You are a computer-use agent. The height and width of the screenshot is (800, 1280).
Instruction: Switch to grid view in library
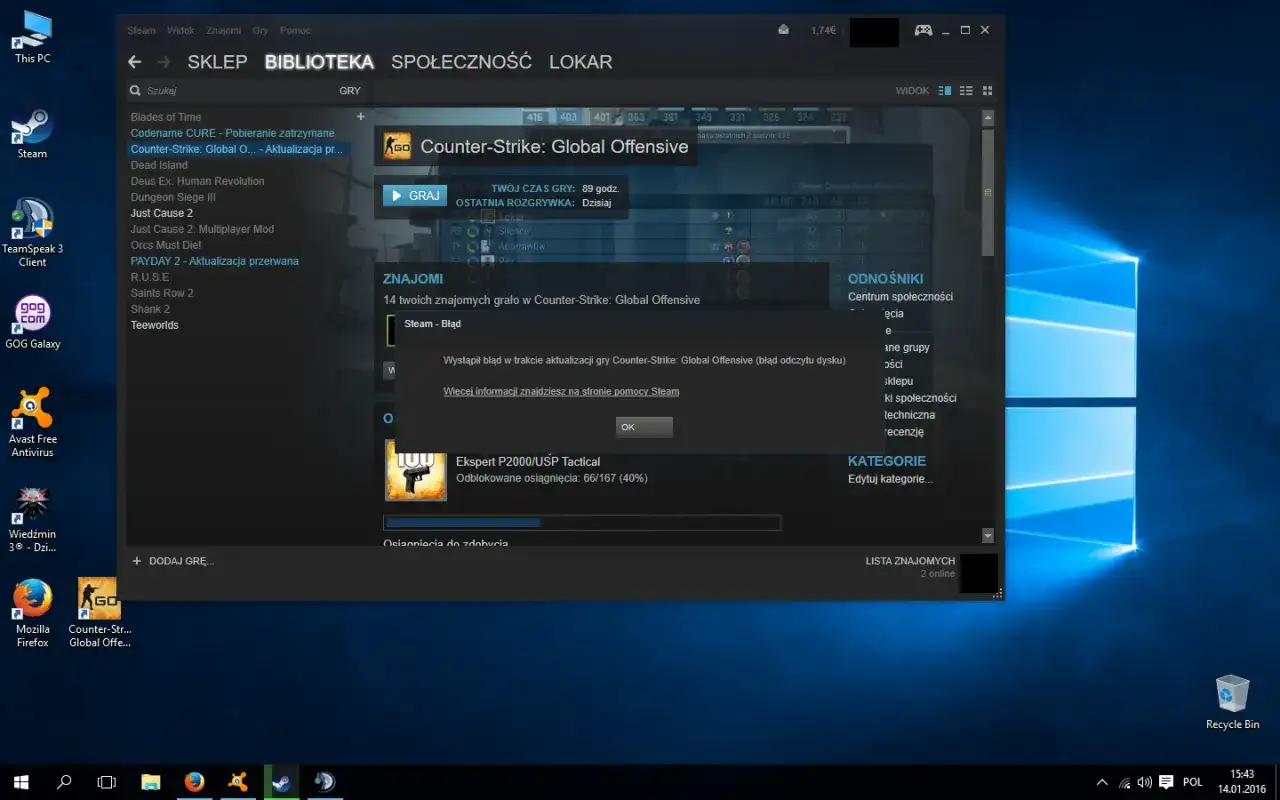tap(988, 90)
